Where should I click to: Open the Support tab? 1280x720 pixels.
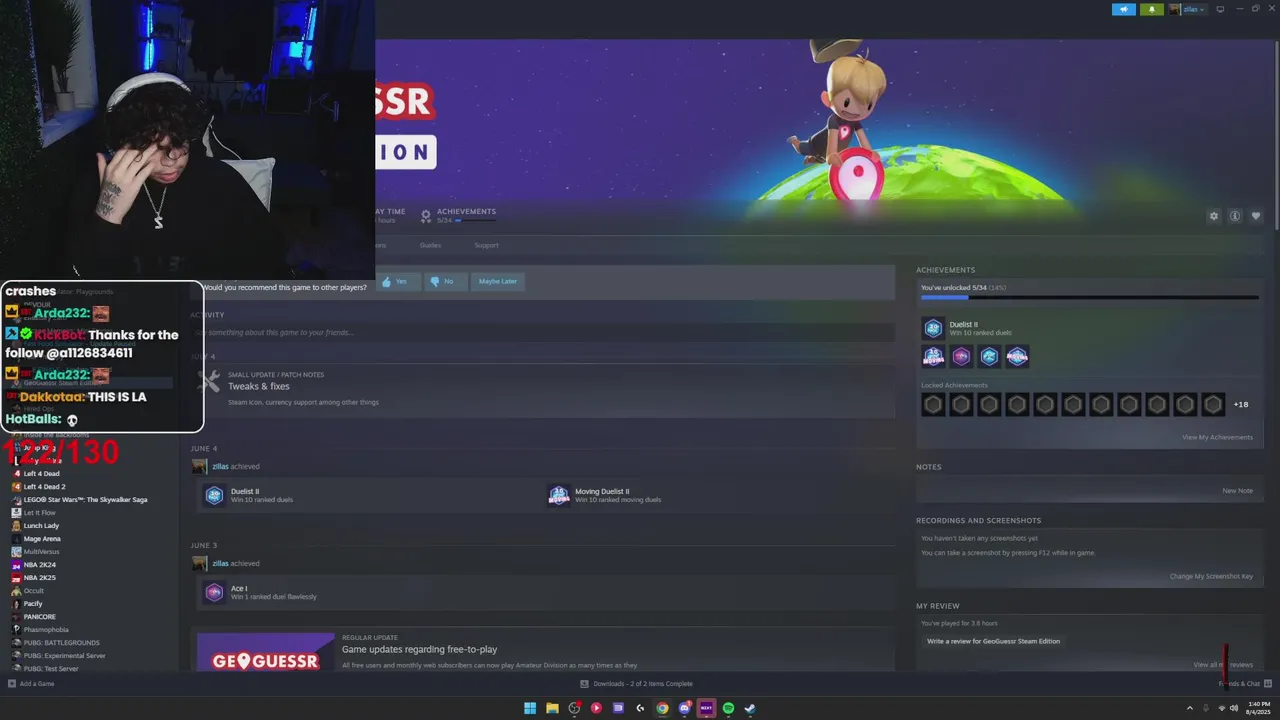tap(486, 245)
